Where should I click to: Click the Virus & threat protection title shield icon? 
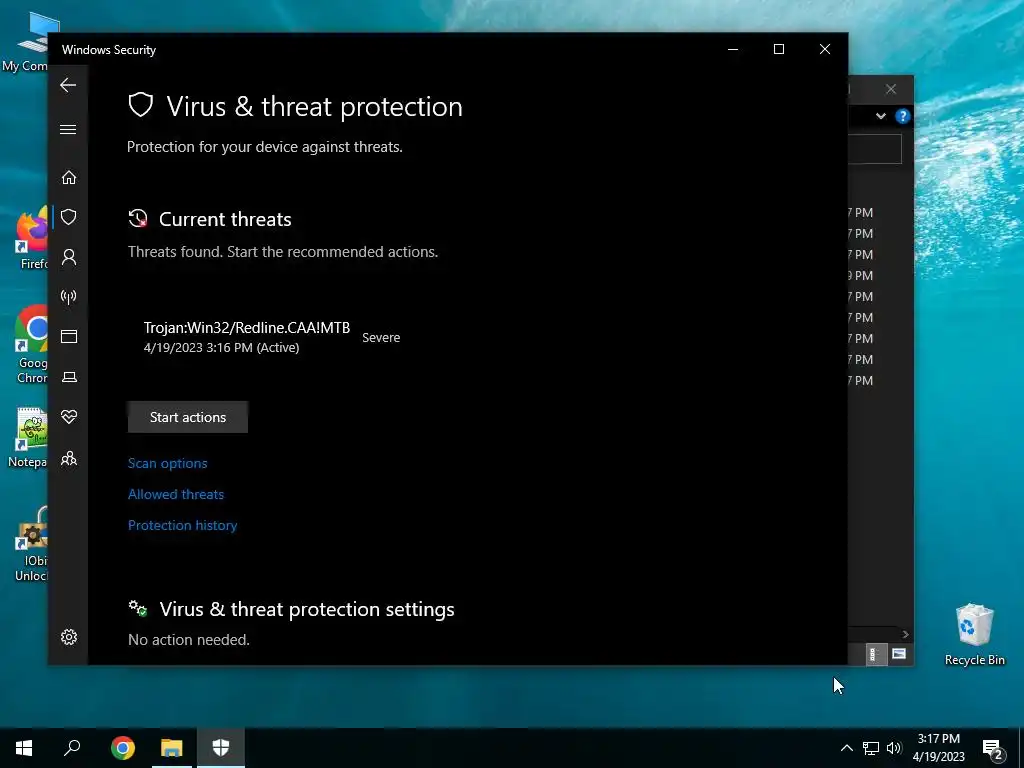coord(140,105)
